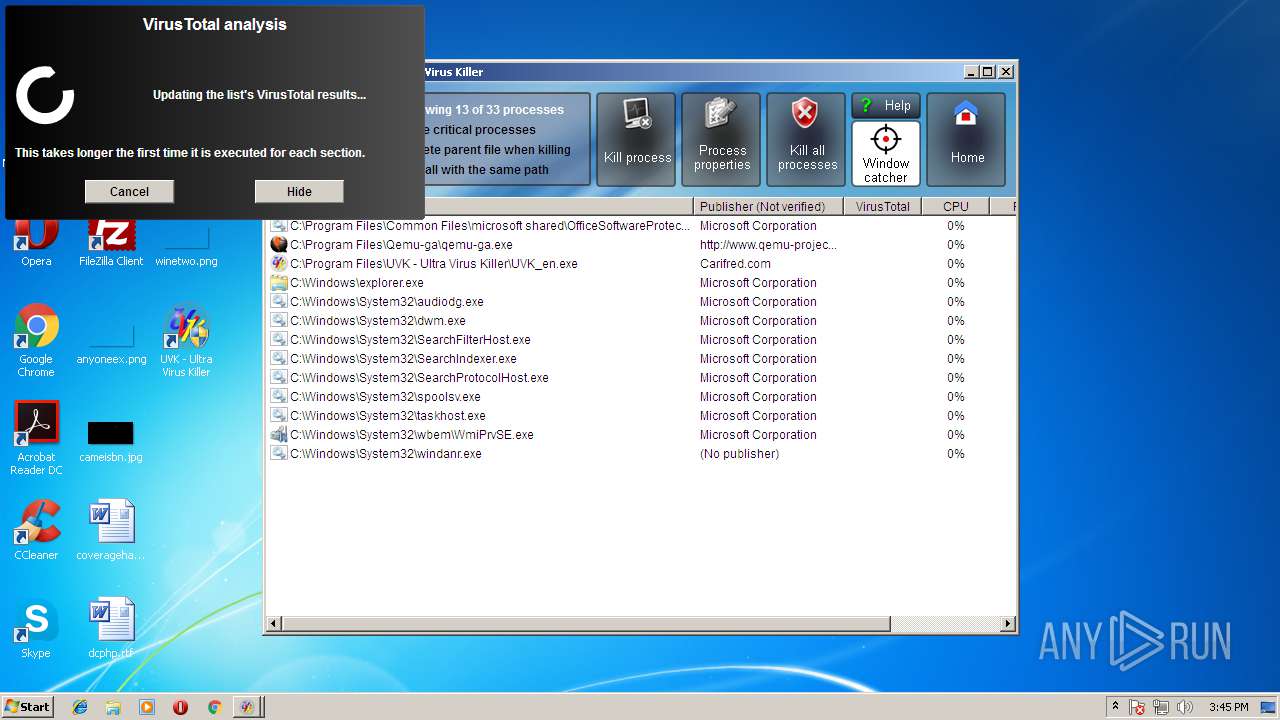Select the explorer.exe process row
This screenshot has width=1280, height=720.
point(640,283)
